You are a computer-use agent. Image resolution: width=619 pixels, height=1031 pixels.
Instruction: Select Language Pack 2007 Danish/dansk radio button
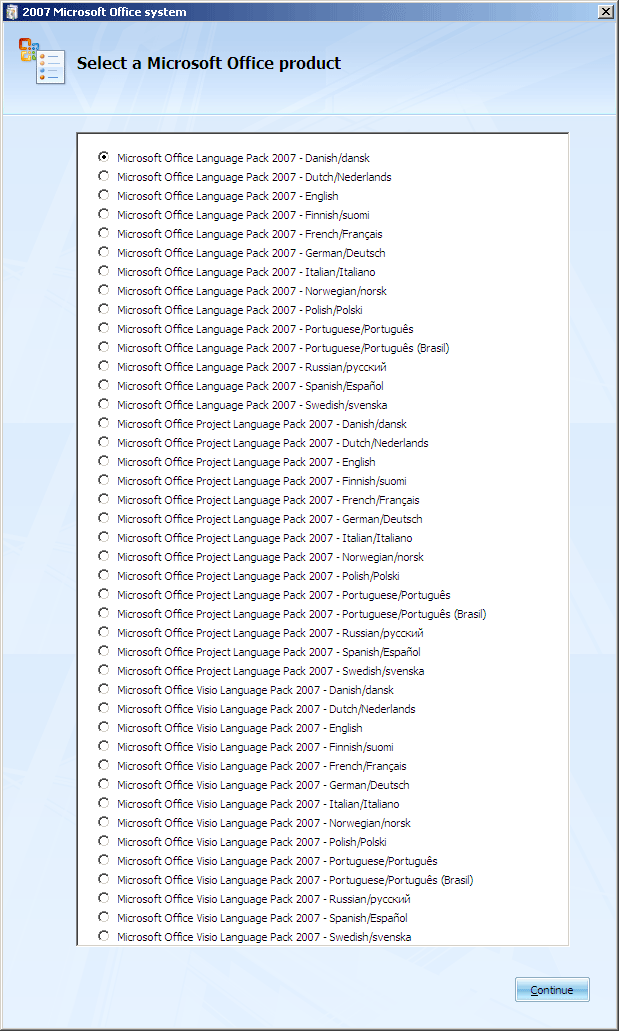point(103,157)
